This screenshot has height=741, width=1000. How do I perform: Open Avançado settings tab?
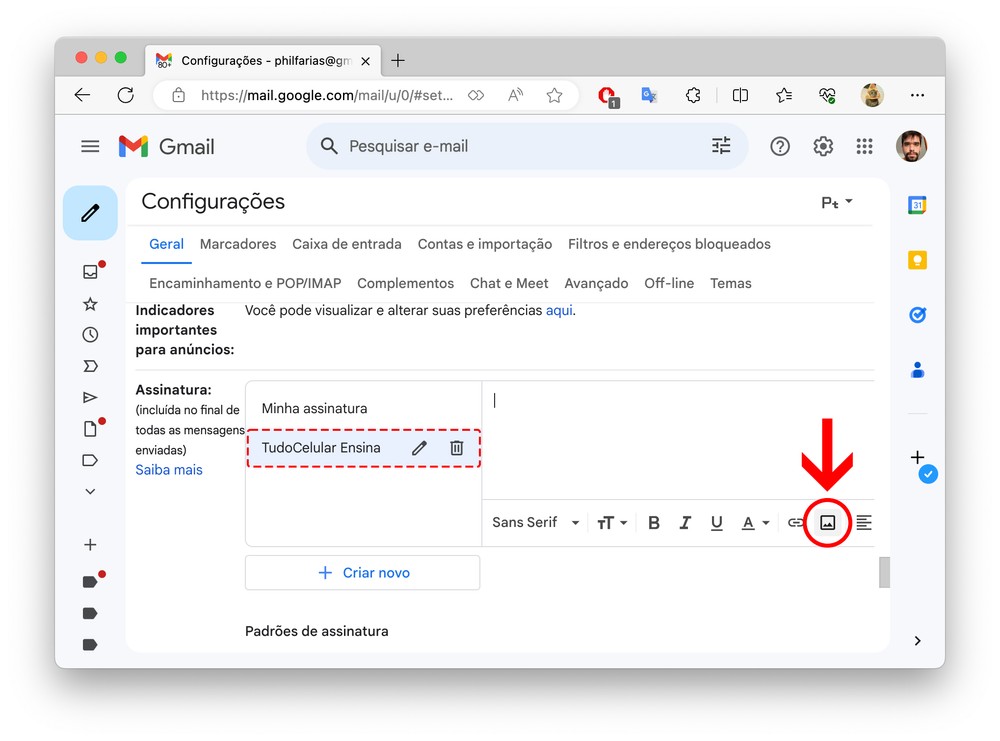[x=596, y=283]
